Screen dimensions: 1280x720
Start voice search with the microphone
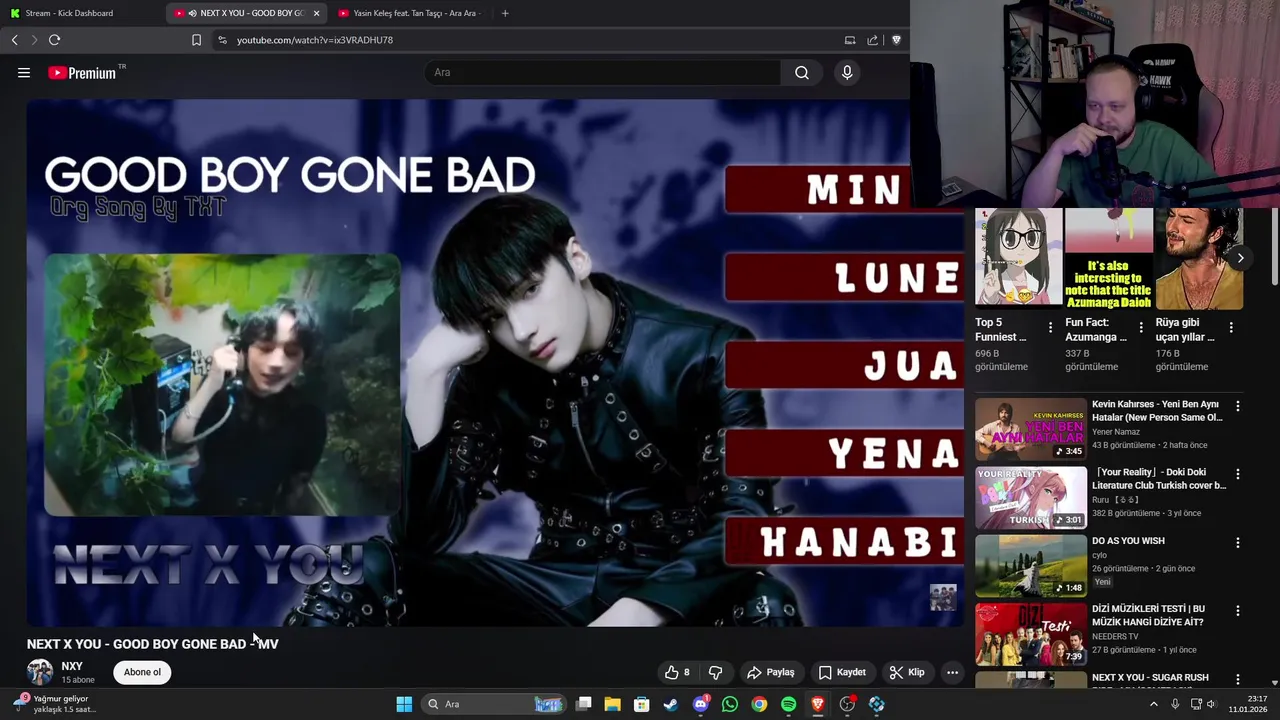[x=847, y=72]
